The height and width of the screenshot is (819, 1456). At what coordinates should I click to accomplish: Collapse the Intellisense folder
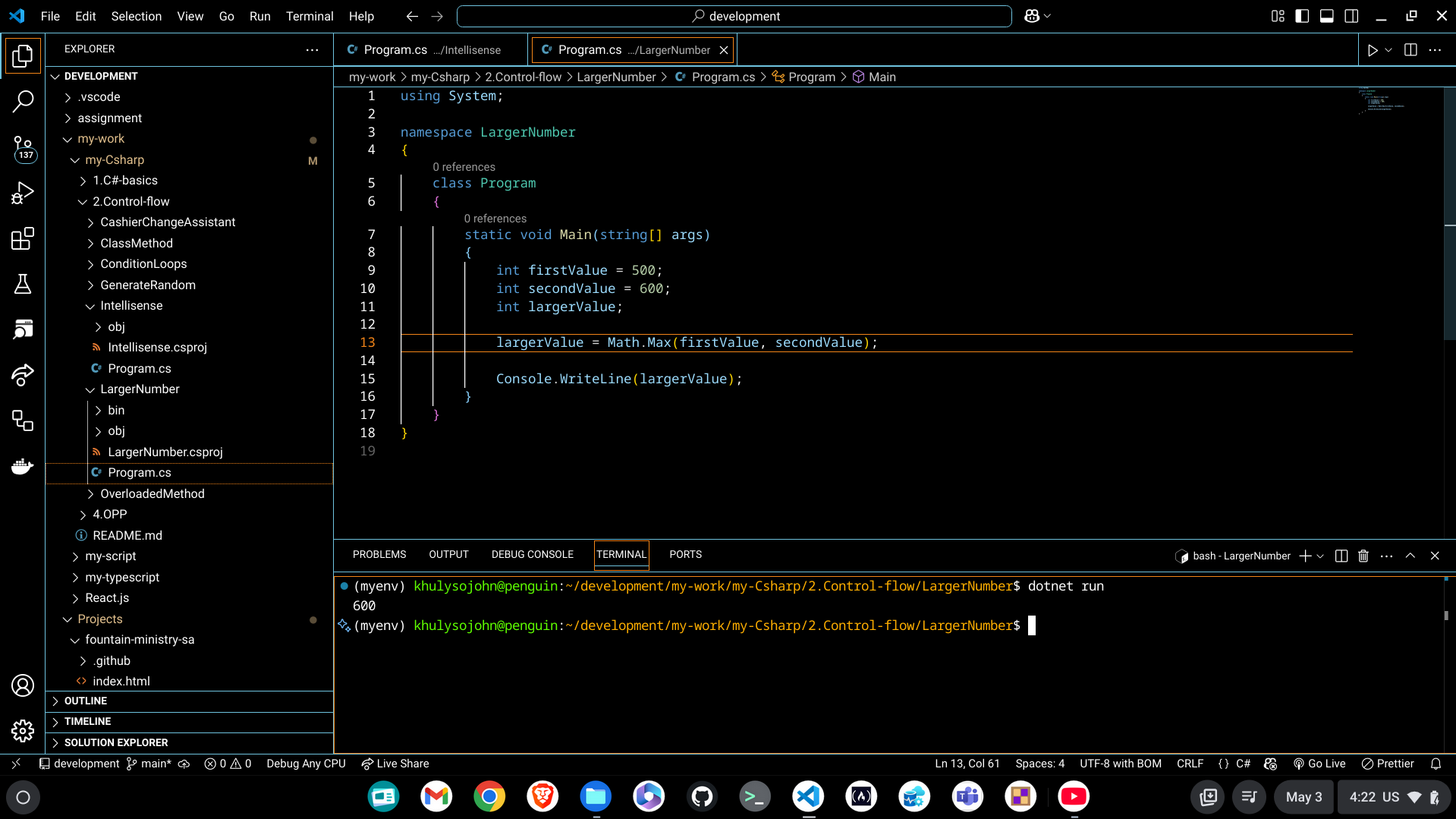(190, 306)
